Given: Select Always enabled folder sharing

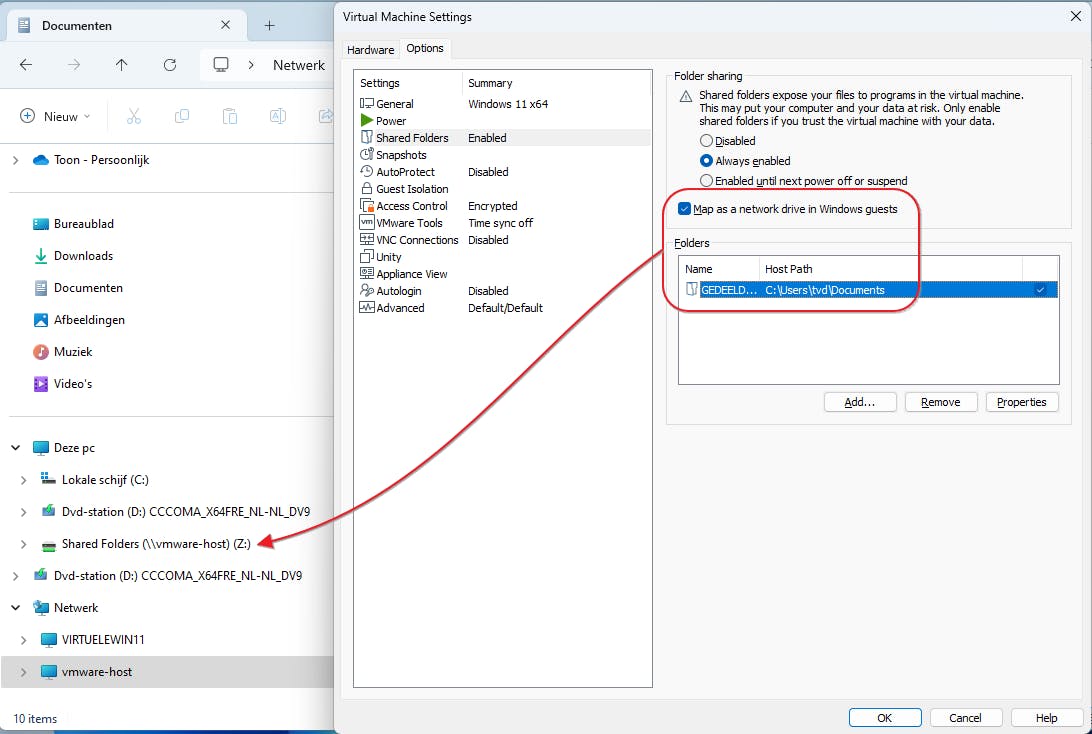Looking at the screenshot, I should tap(706, 161).
